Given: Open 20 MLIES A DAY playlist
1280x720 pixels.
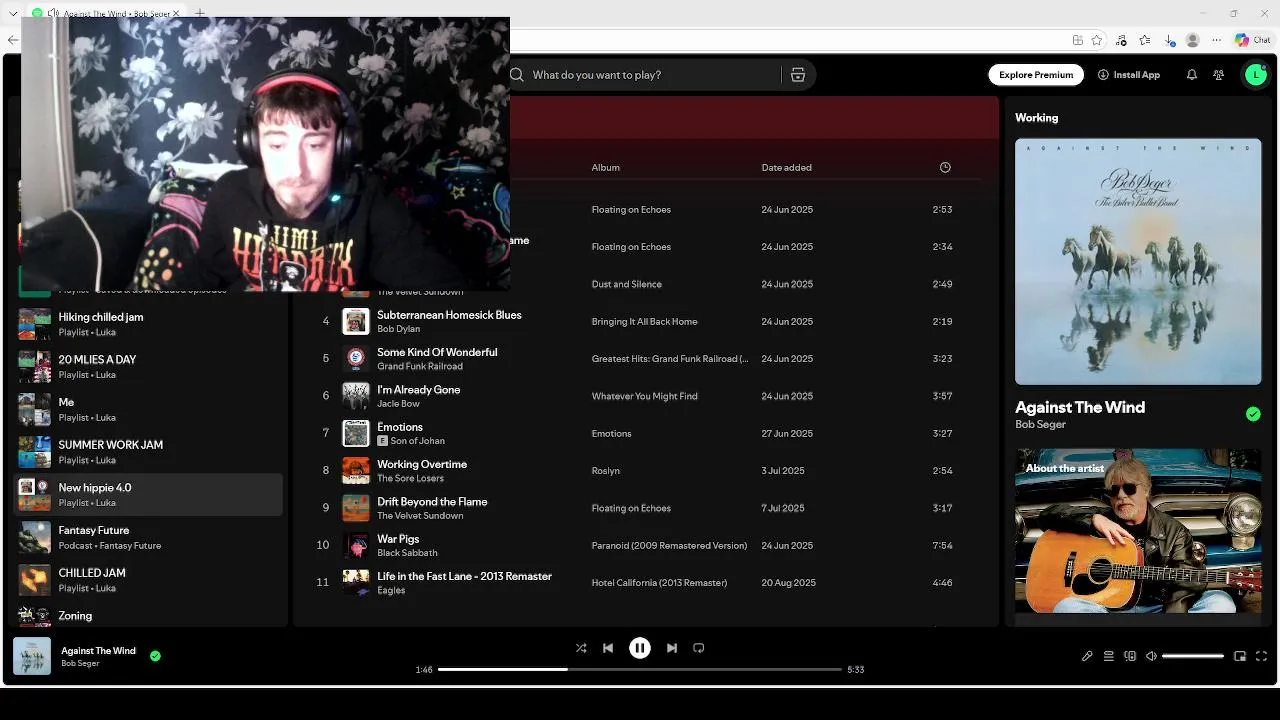Looking at the screenshot, I should pos(150,367).
